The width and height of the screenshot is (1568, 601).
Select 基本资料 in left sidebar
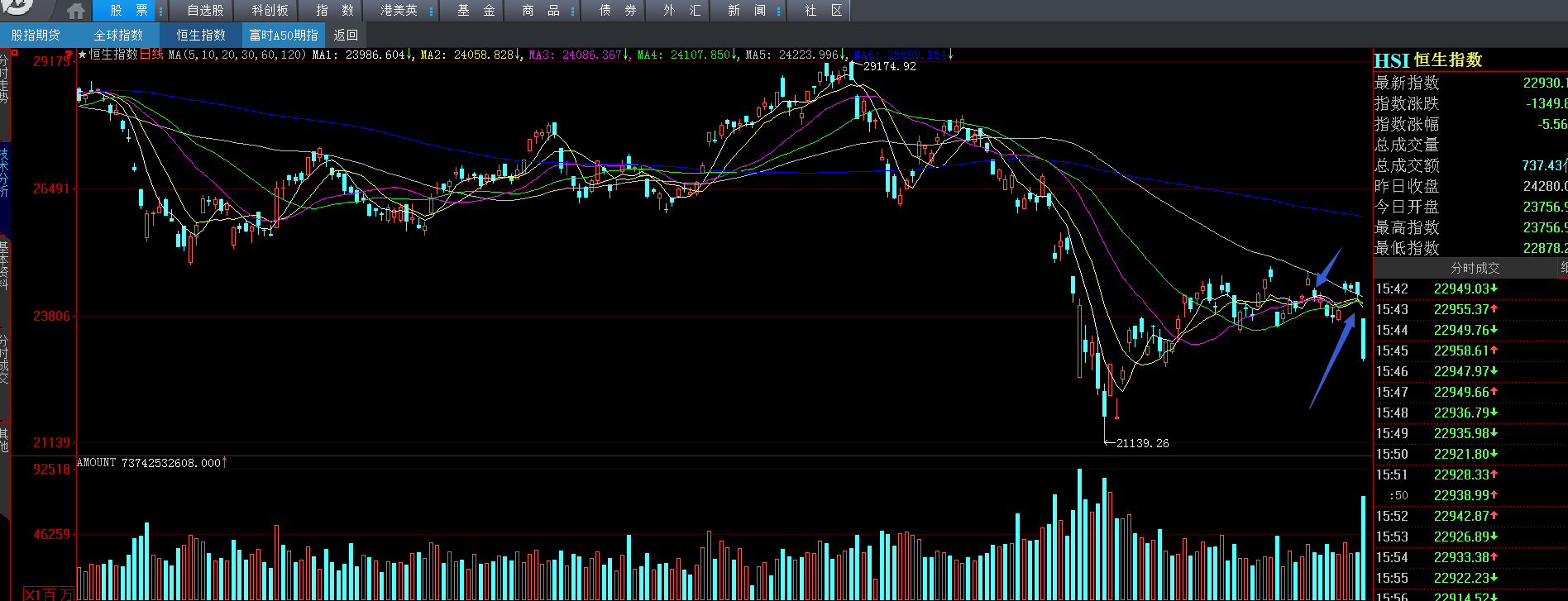click(x=4, y=266)
